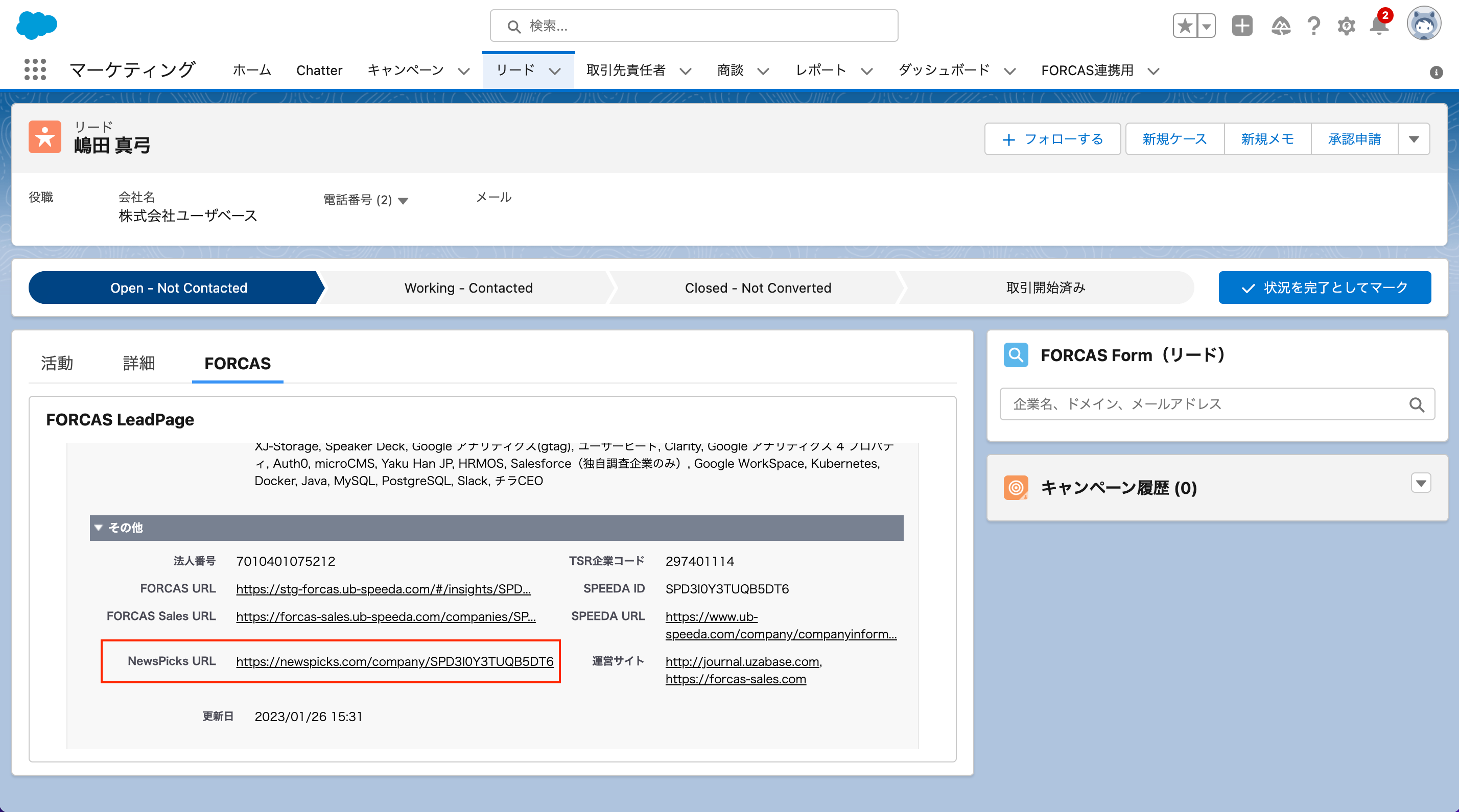
Task: Open the help question mark icon
Action: (x=1314, y=26)
